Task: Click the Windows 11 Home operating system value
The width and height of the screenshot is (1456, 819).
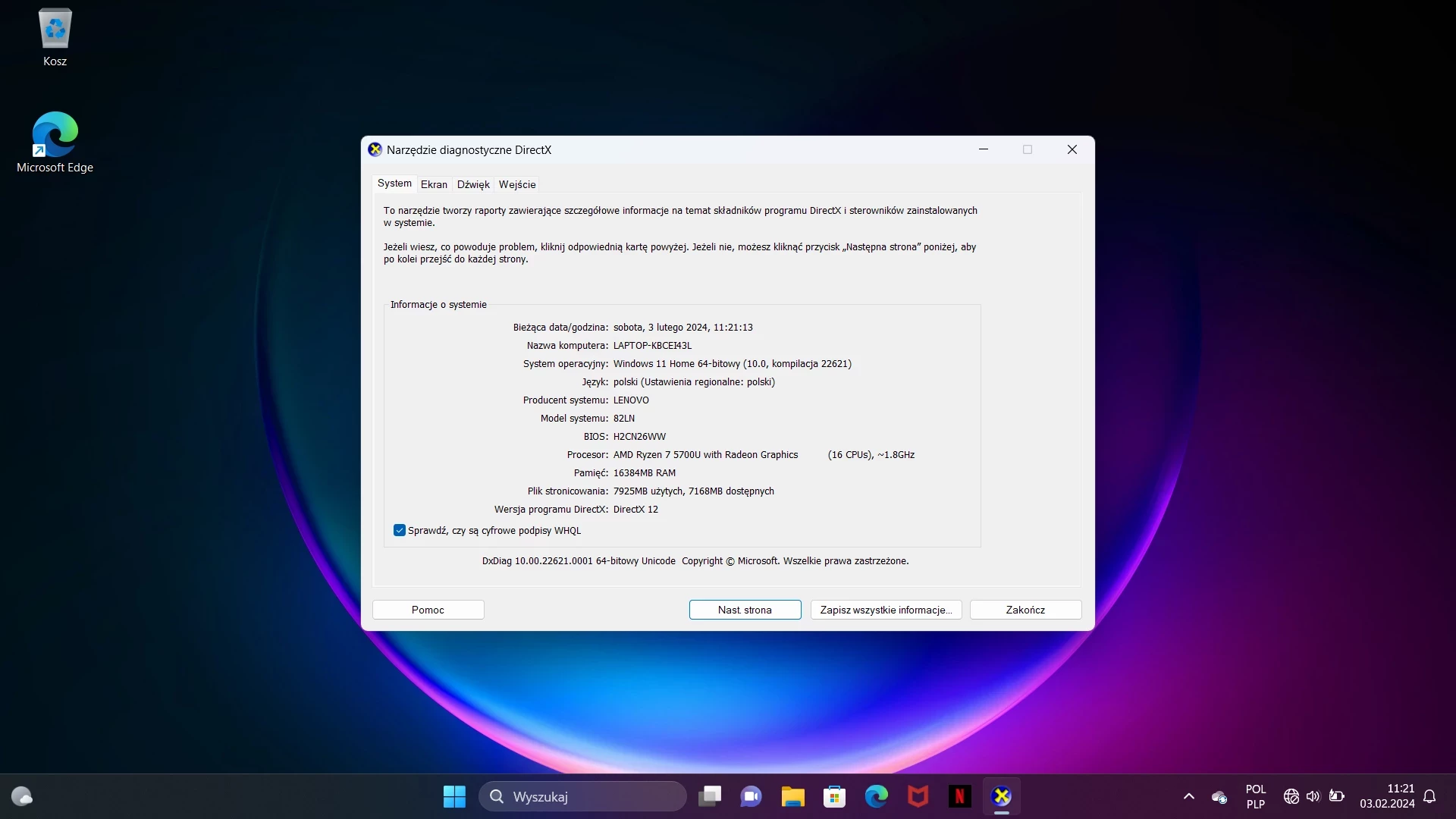Action: [732, 364]
